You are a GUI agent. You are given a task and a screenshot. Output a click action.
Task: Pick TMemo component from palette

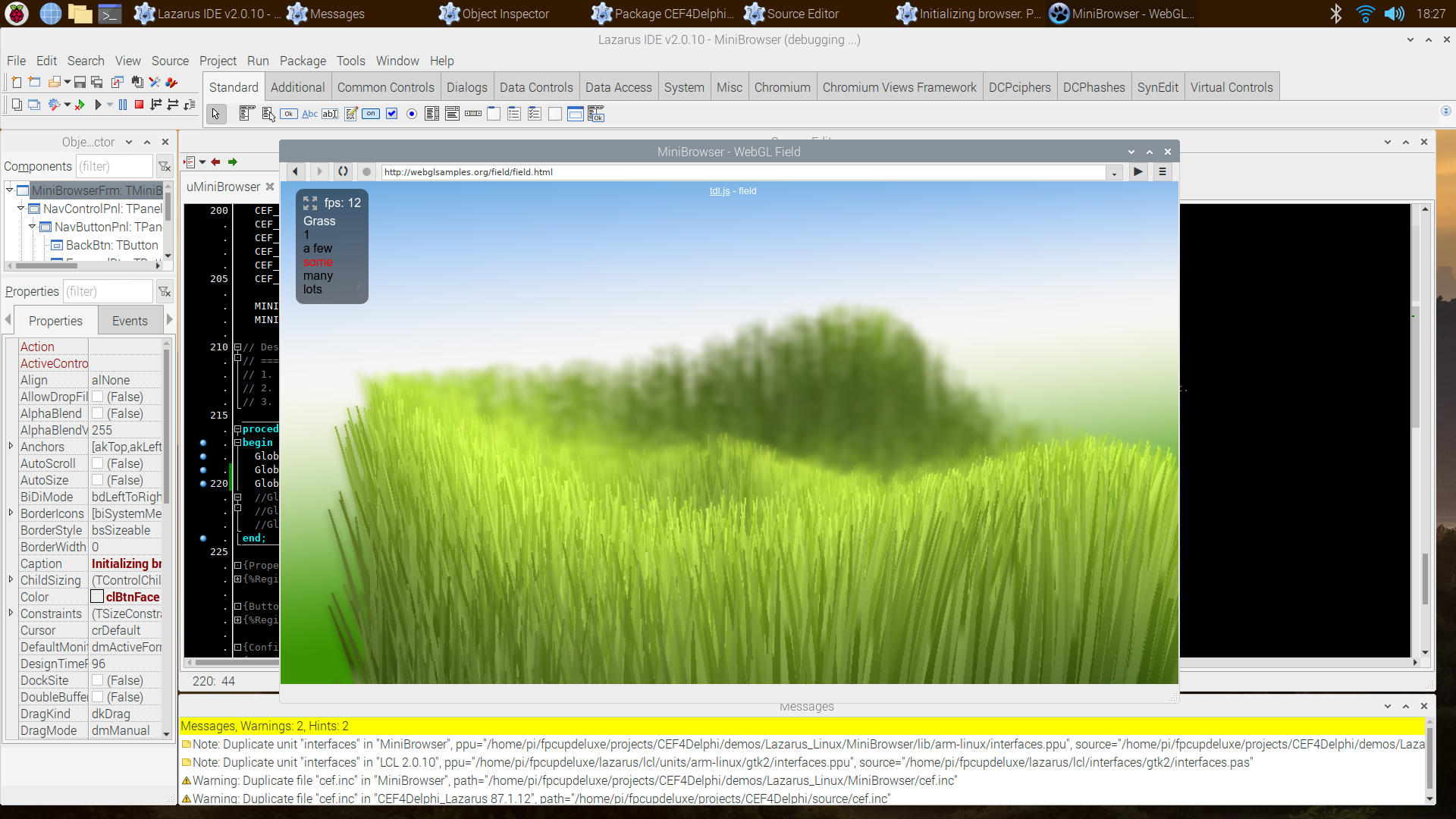tap(350, 114)
